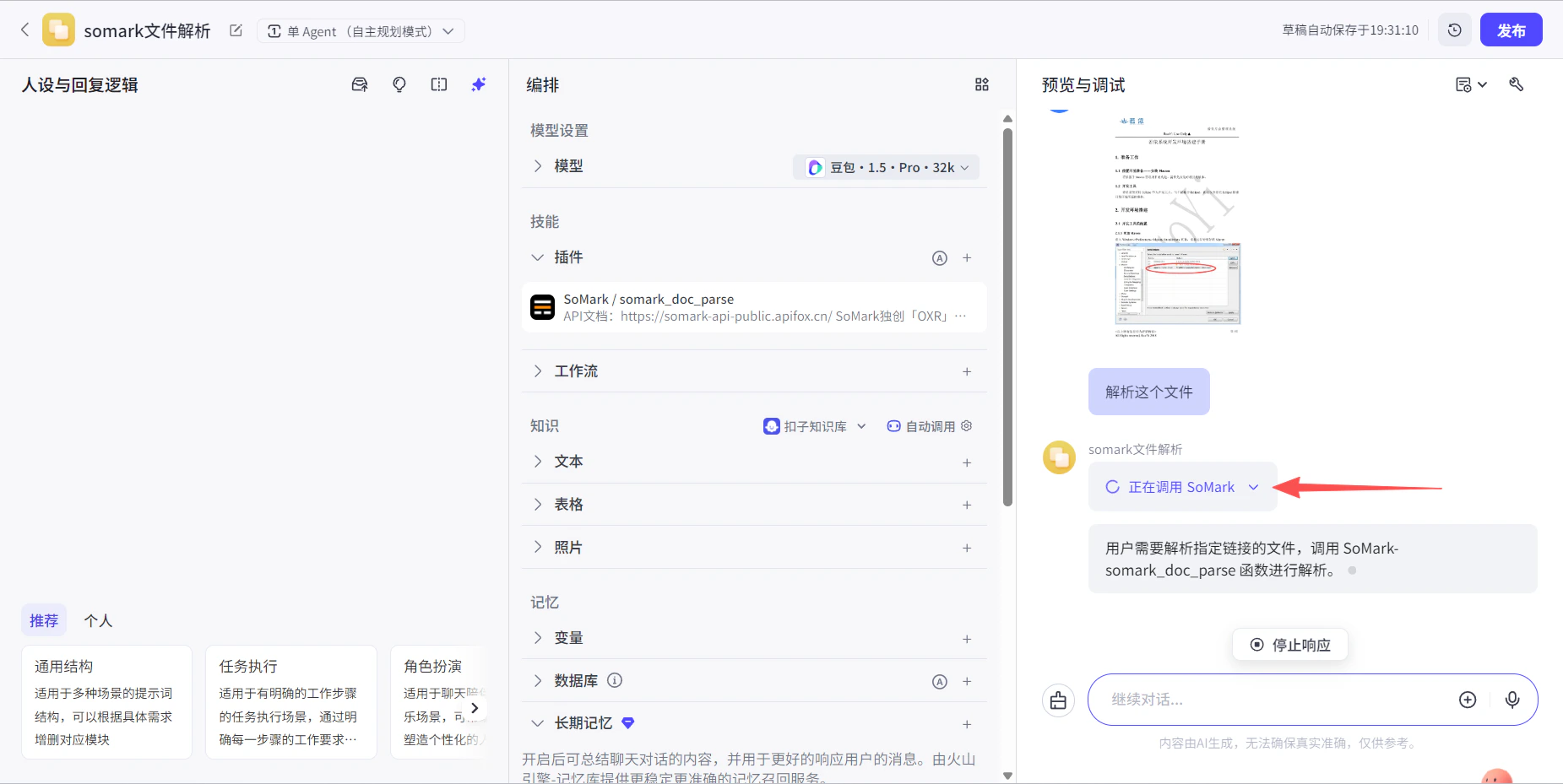The height and width of the screenshot is (784, 1563).
Task: Click the 长期记忆 diamond badge icon
Action: 627,723
